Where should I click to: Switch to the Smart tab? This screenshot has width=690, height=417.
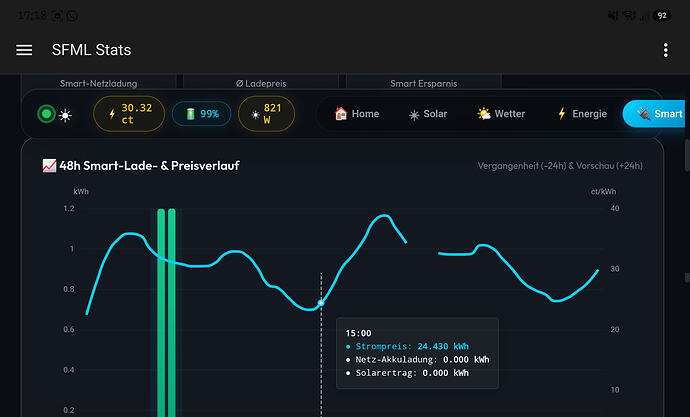click(x=654, y=114)
